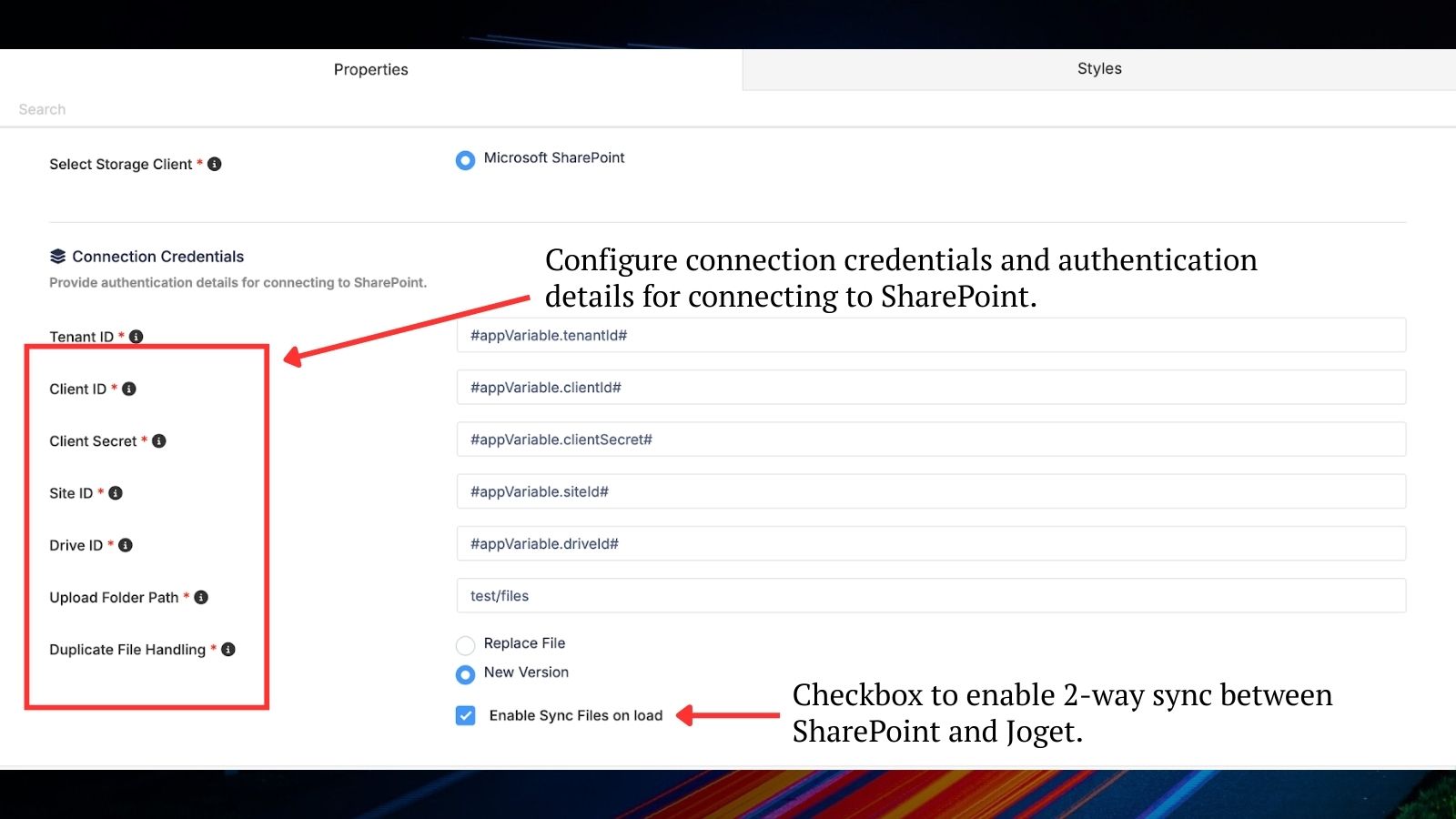Viewport: 1456px width, 819px height.
Task: Click the Site ID info icon
Action: coord(116,493)
